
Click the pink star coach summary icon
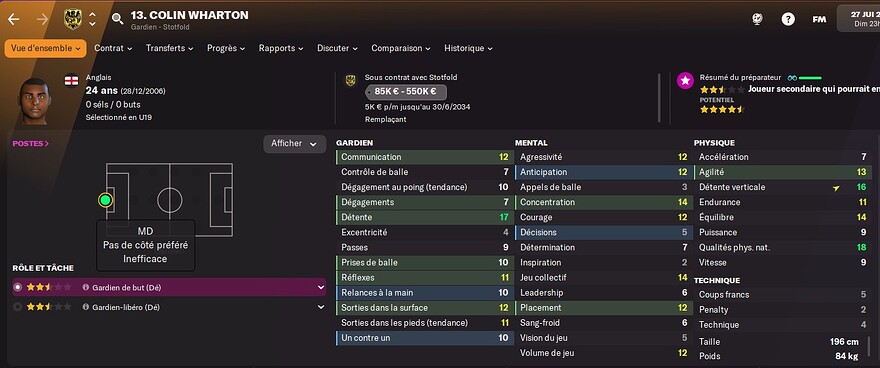pyautogui.click(x=685, y=81)
